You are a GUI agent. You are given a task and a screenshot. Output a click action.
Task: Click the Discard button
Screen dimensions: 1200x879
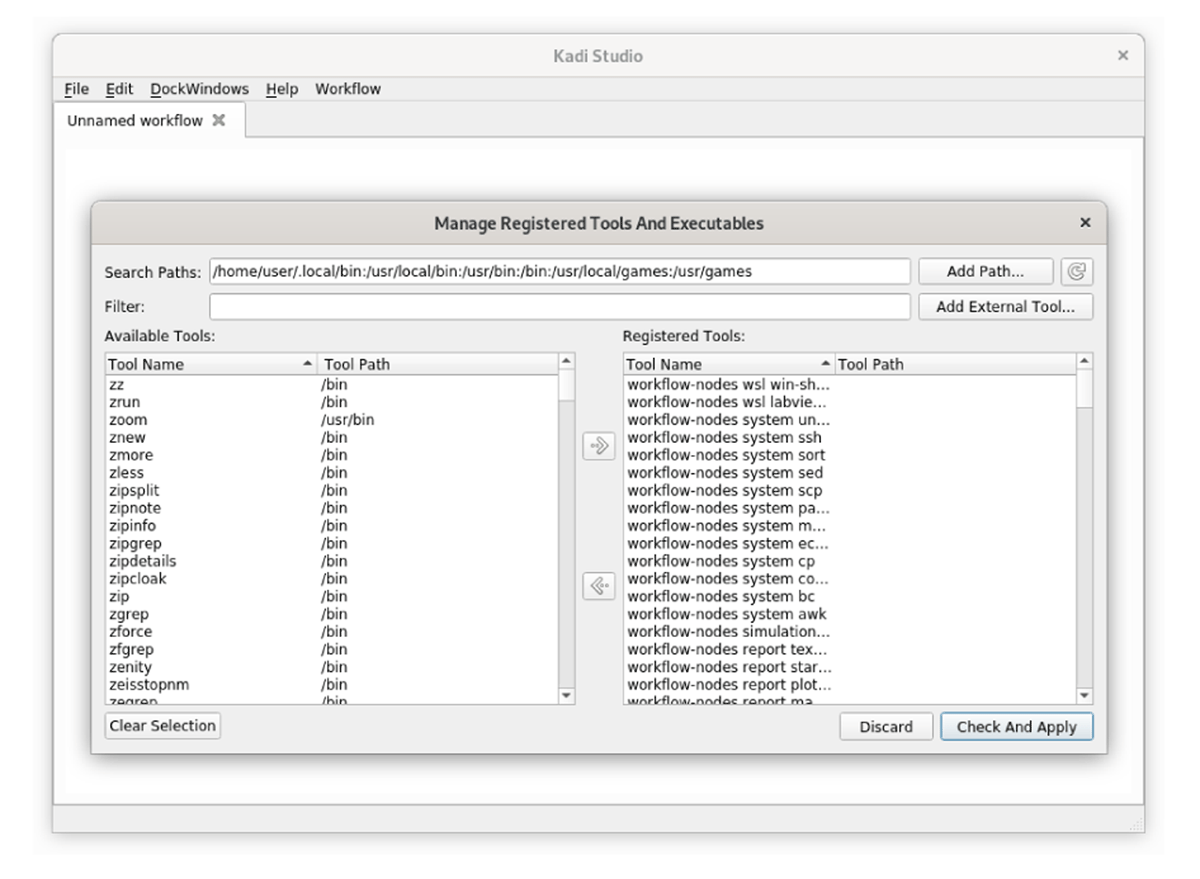tap(885, 727)
